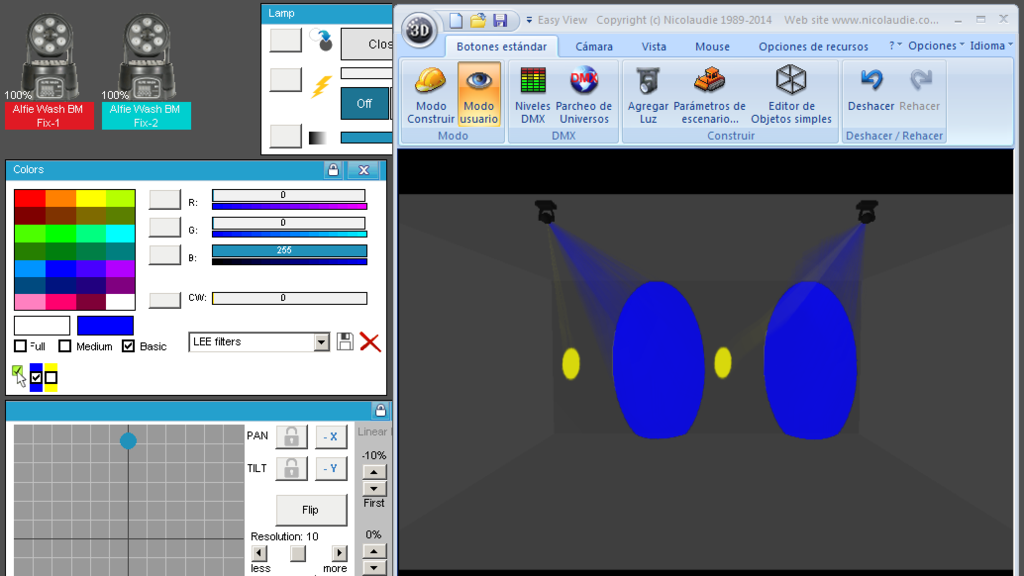Viewport: 1024px width, 576px height.
Task: Open the Idioma language dropdown
Action: click(x=991, y=46)
